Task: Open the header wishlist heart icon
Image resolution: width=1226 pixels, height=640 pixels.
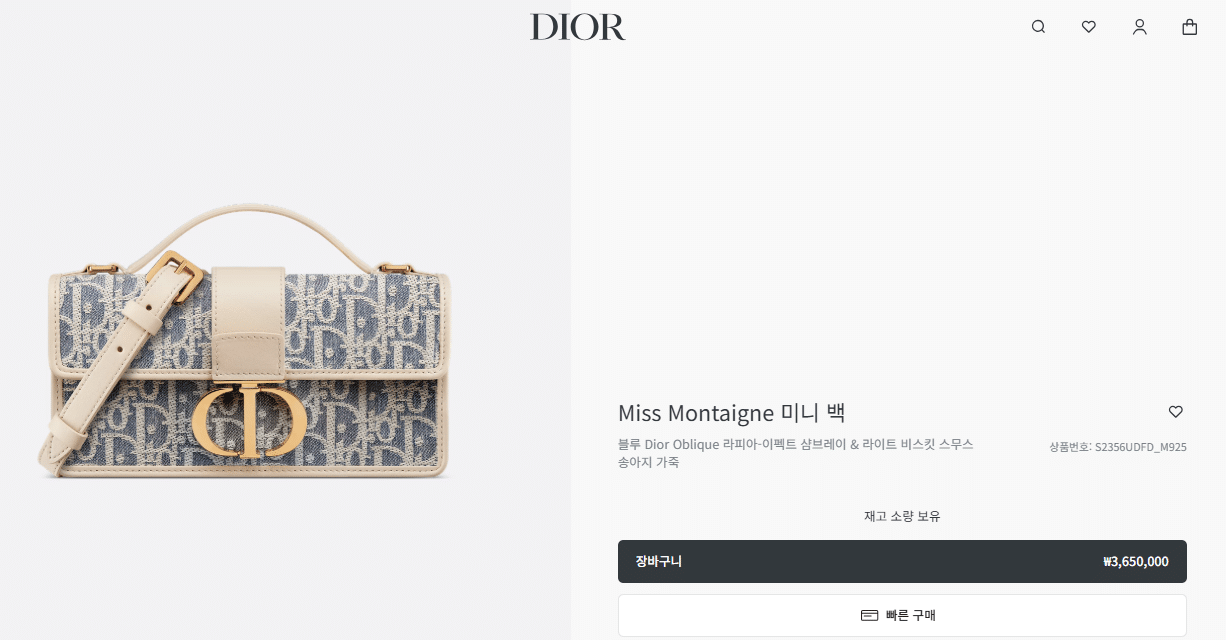Action: [1089, 27]
